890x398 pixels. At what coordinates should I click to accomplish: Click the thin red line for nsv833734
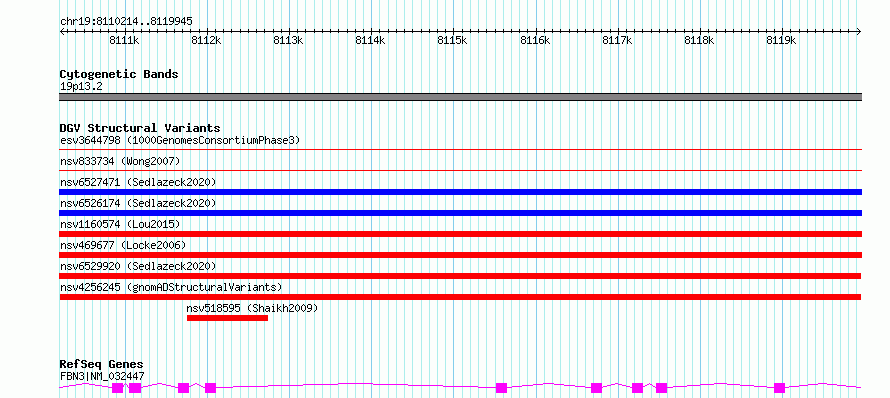tap(460, 170)
